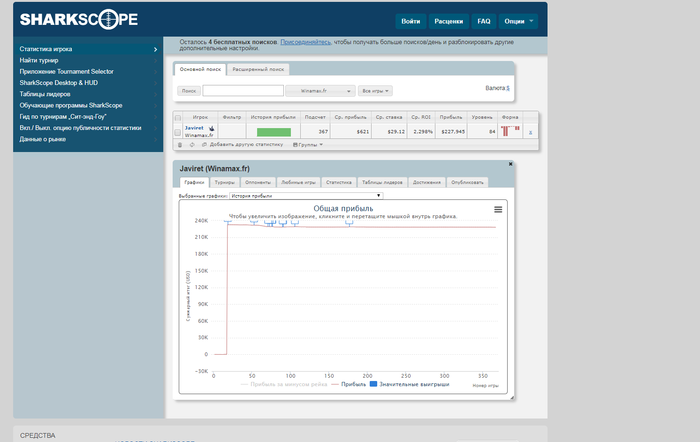Toggle 'Прибыль' series in chart legend
Viewport: 700px width, 442px height.
click(x=349, y=384)
